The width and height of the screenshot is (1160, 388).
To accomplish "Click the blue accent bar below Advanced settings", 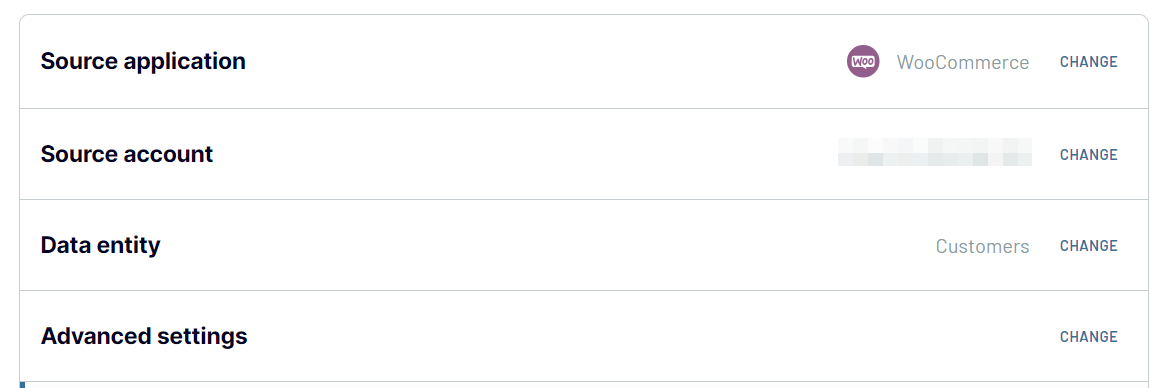I will tap(22, 385).
